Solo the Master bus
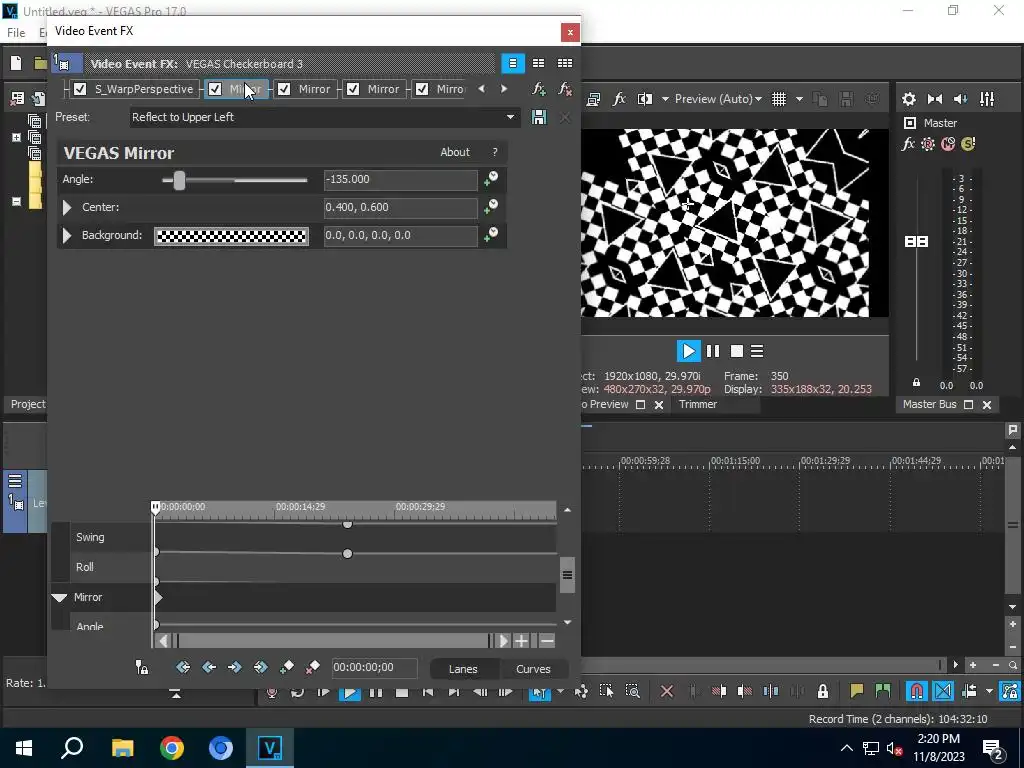Image resolution: width=1024 pixels, height=768 pixels. (x=968, y=144)
